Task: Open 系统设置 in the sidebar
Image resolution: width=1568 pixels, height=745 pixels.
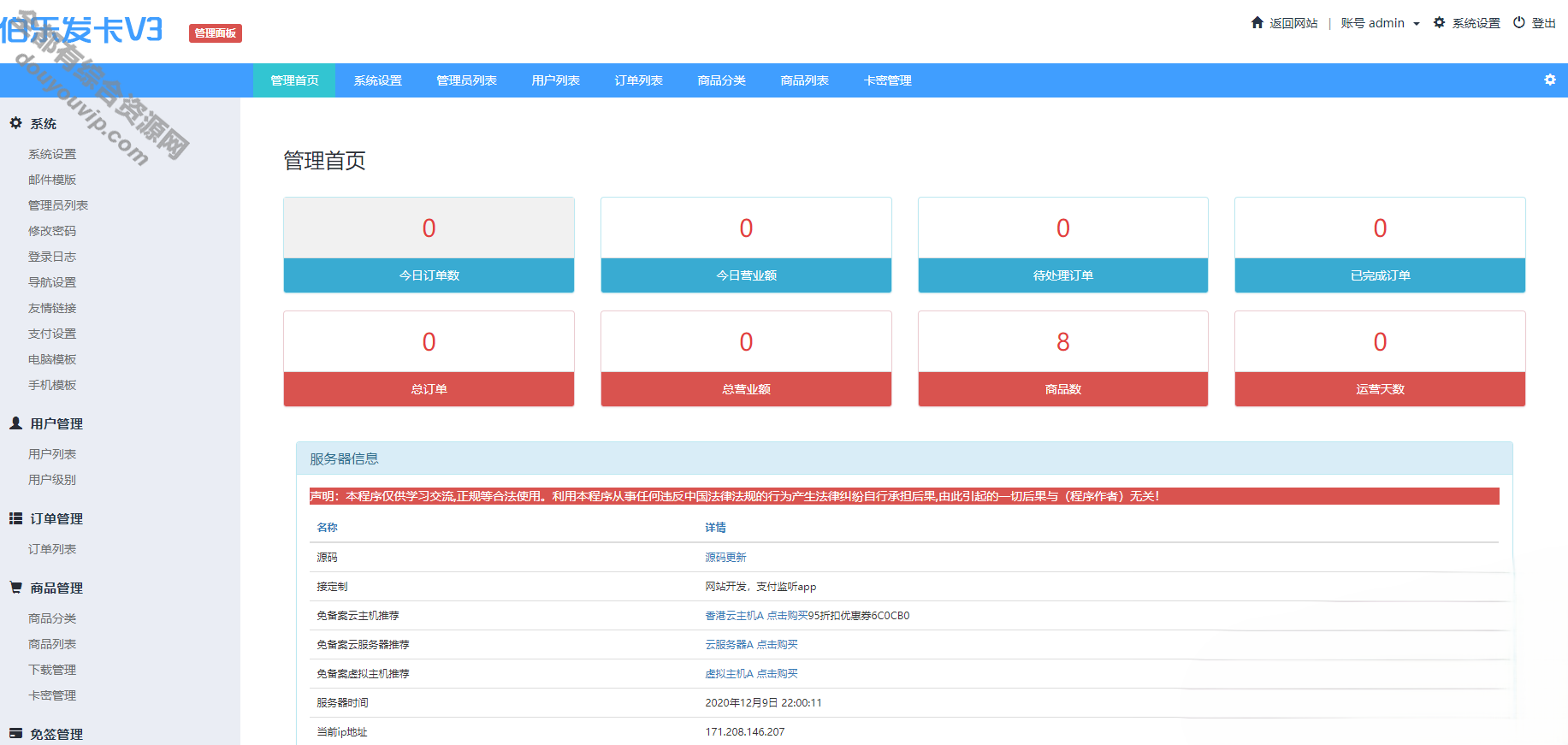Action: [x=52, y=154]
